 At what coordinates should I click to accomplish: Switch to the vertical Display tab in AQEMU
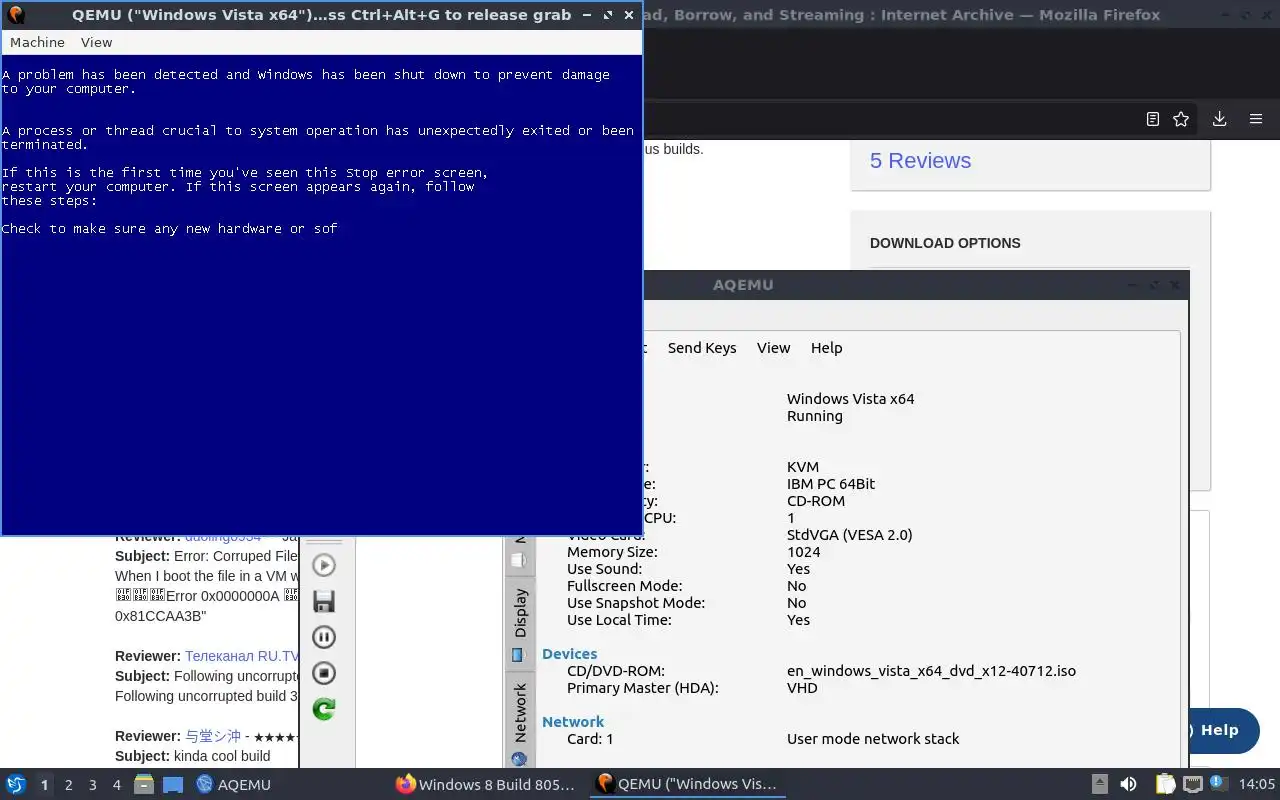(520, 622)
